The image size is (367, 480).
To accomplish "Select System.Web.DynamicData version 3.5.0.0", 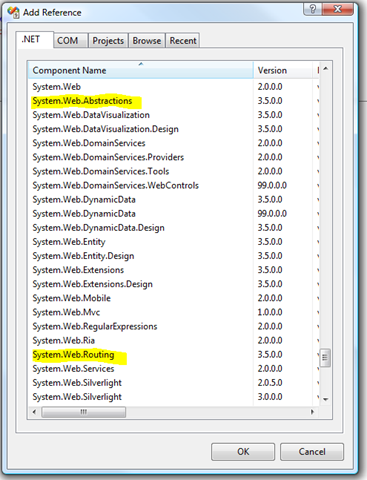I will 173,199.
